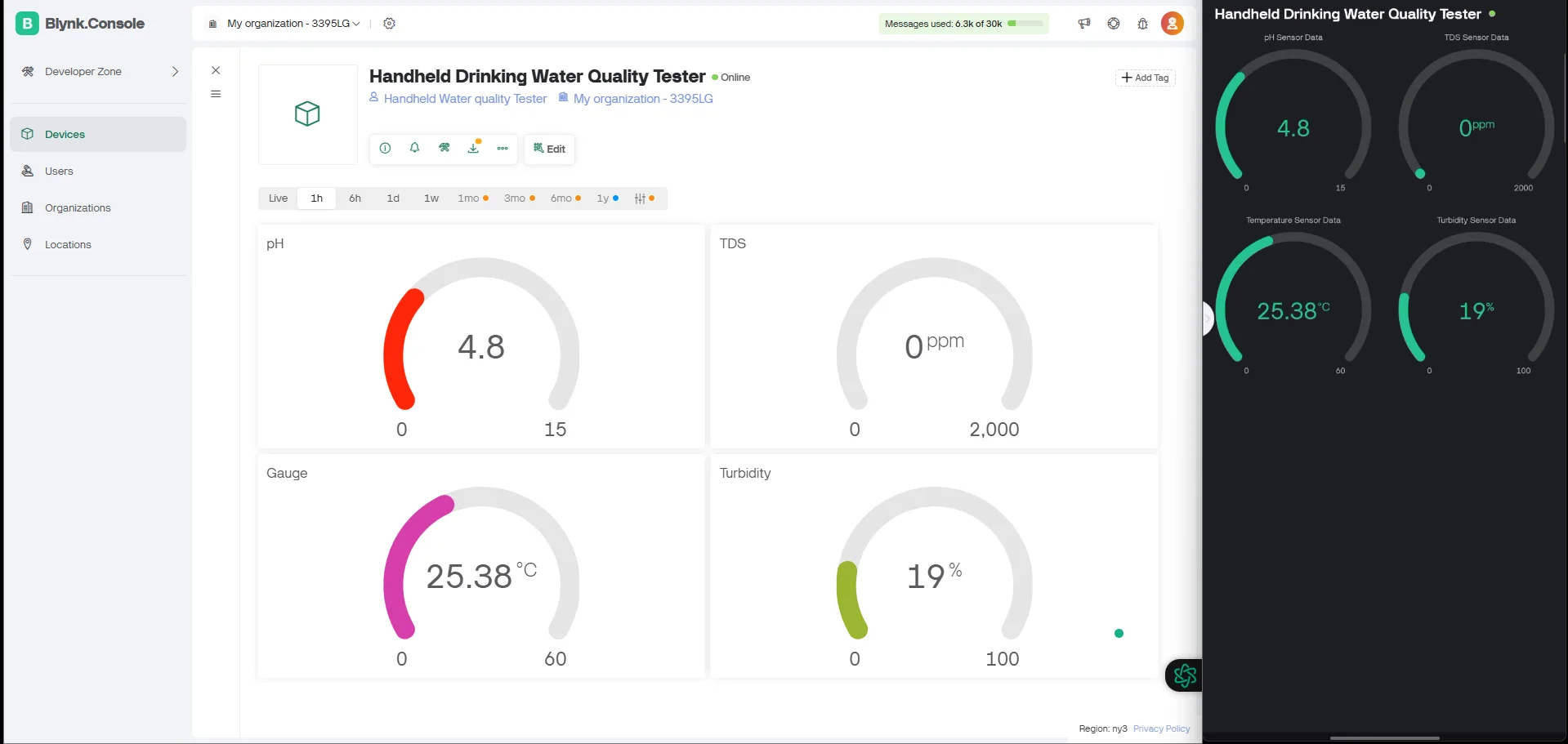The height and width of the screenshot is (744, 1568).
Task: Click the Messages used 6.3k of 30k indicator
Action: click(963, 24)
